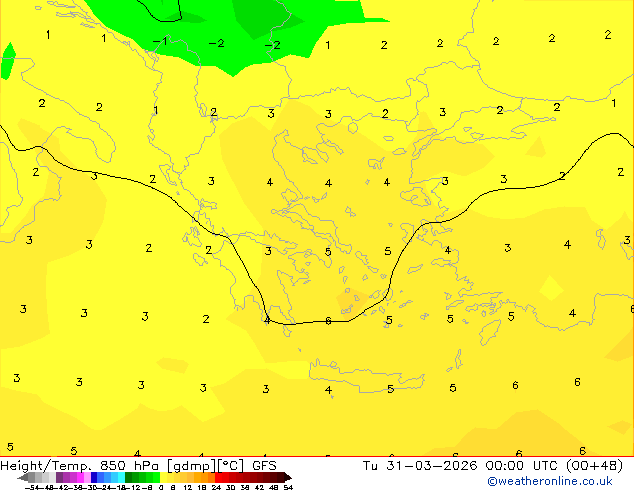Viewport: 634px width, 490px height.
Task: Select the bright red legend band at 24
Action: click(218, 477)
